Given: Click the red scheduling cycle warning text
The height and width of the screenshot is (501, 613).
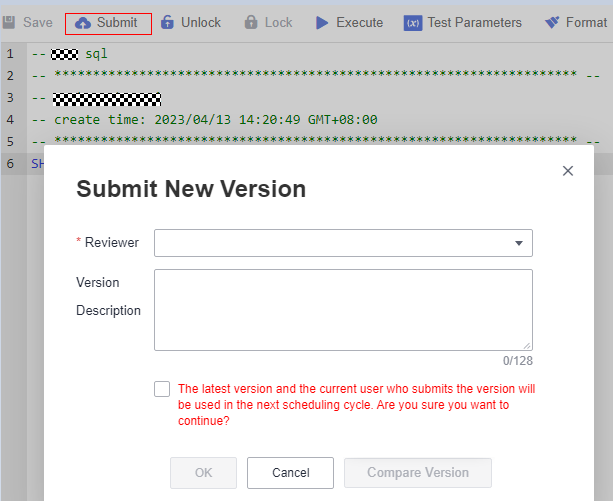Looking at the screenshot, I should pos(356,405).
